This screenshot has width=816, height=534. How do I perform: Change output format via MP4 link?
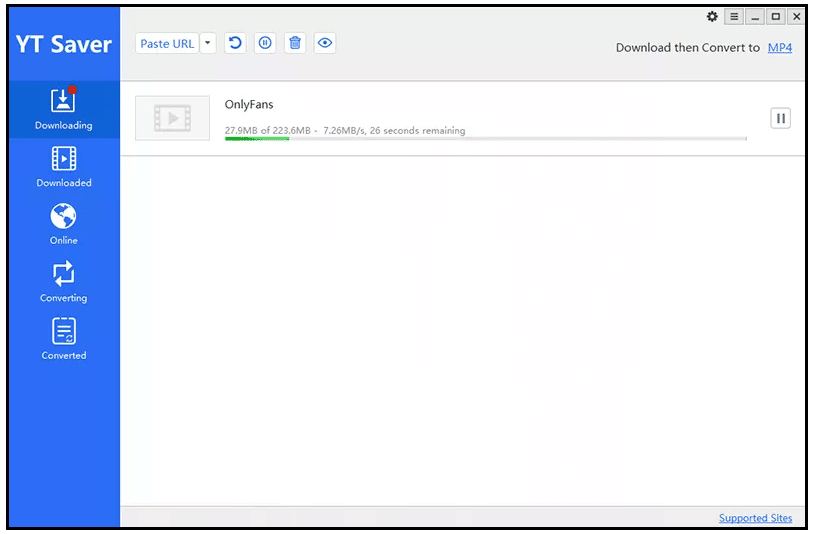coord(779,47)
